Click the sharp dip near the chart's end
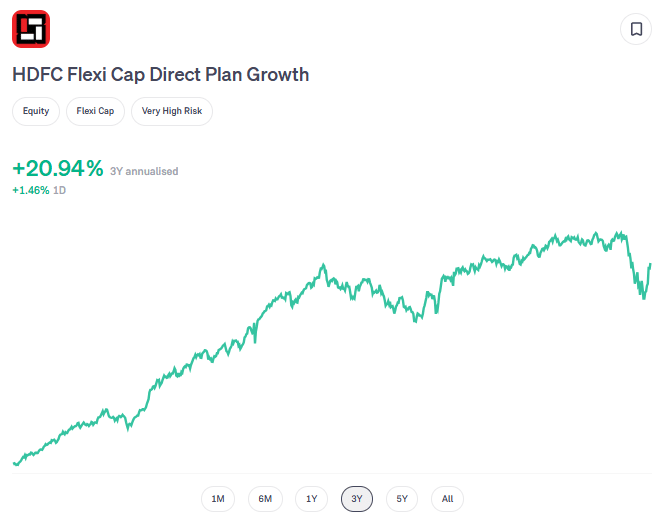Viewport: 669px width, 532px height. (643, 297)
